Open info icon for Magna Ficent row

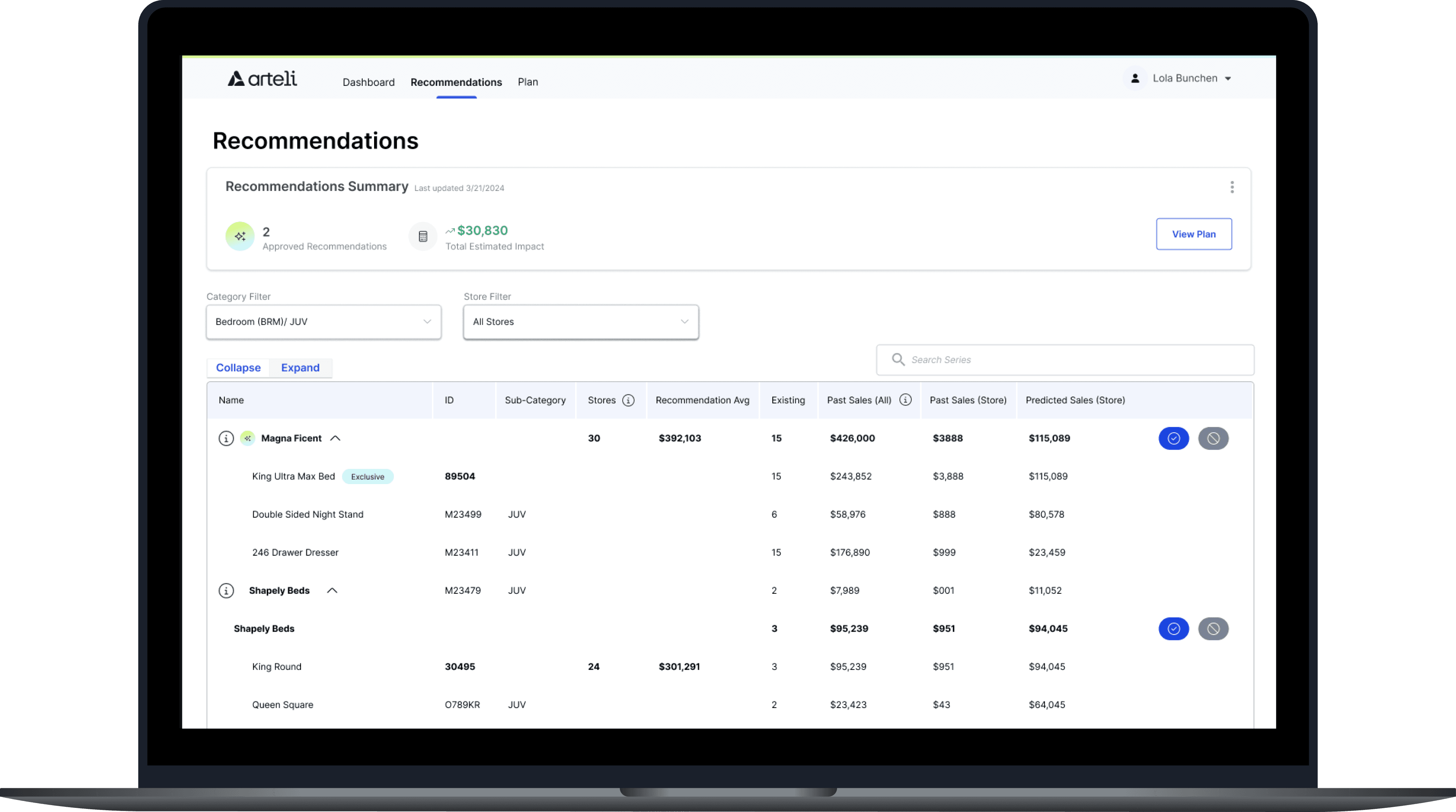pos(226,439)
